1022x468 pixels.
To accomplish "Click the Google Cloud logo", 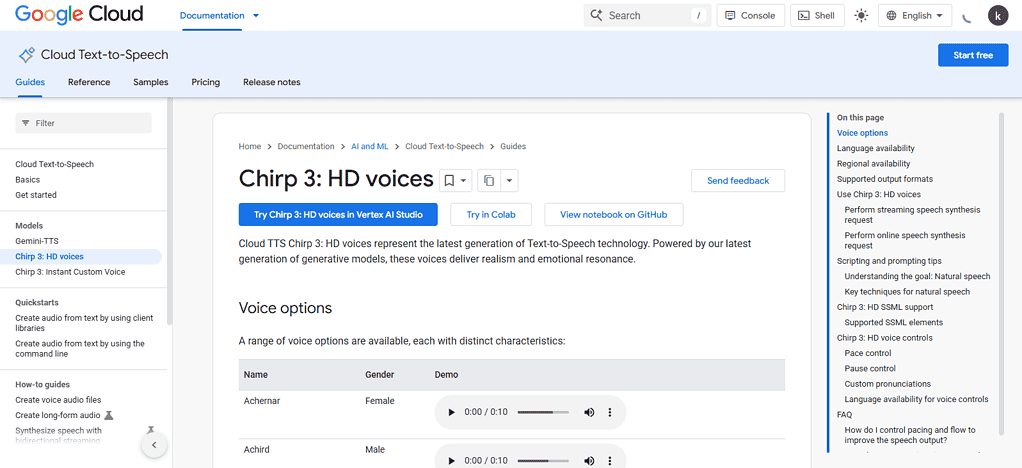I will click(x=79, y=14).
